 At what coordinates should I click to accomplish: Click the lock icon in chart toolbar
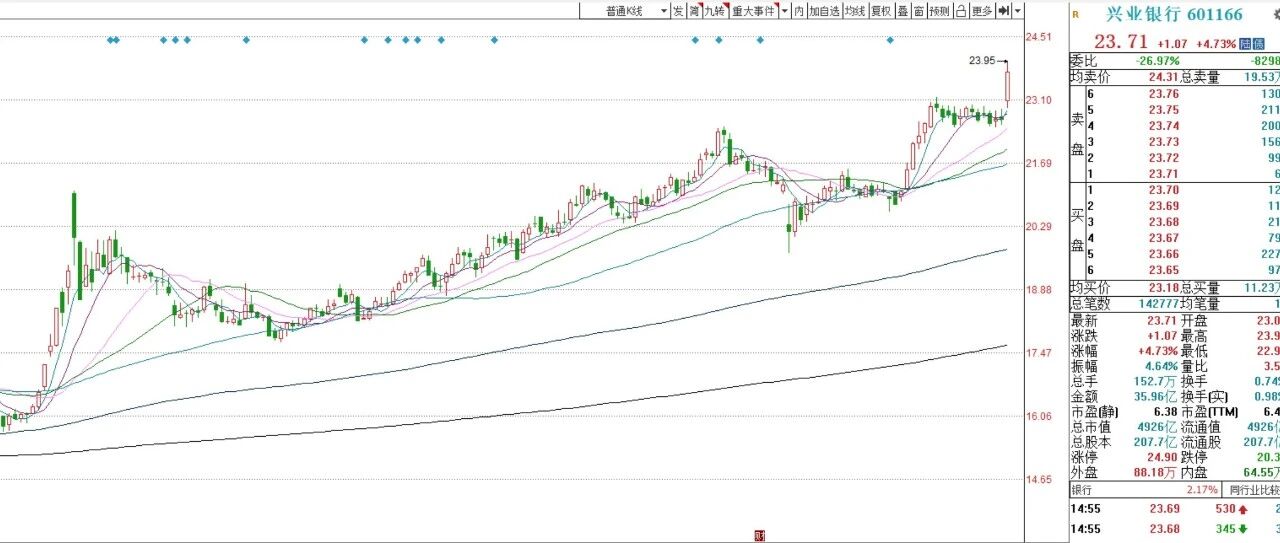(960, 11)
